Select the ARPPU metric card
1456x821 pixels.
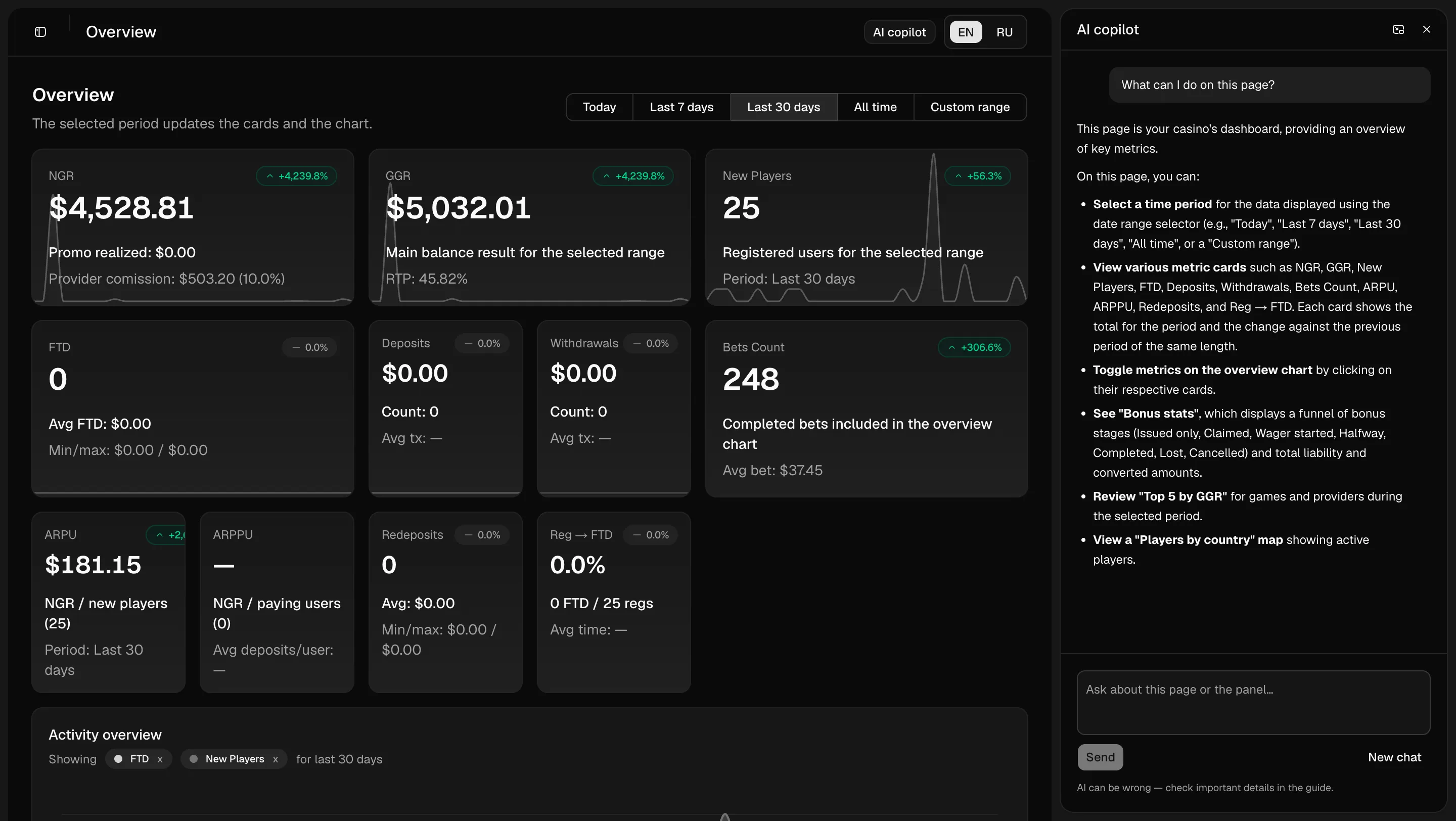point(277,602)
